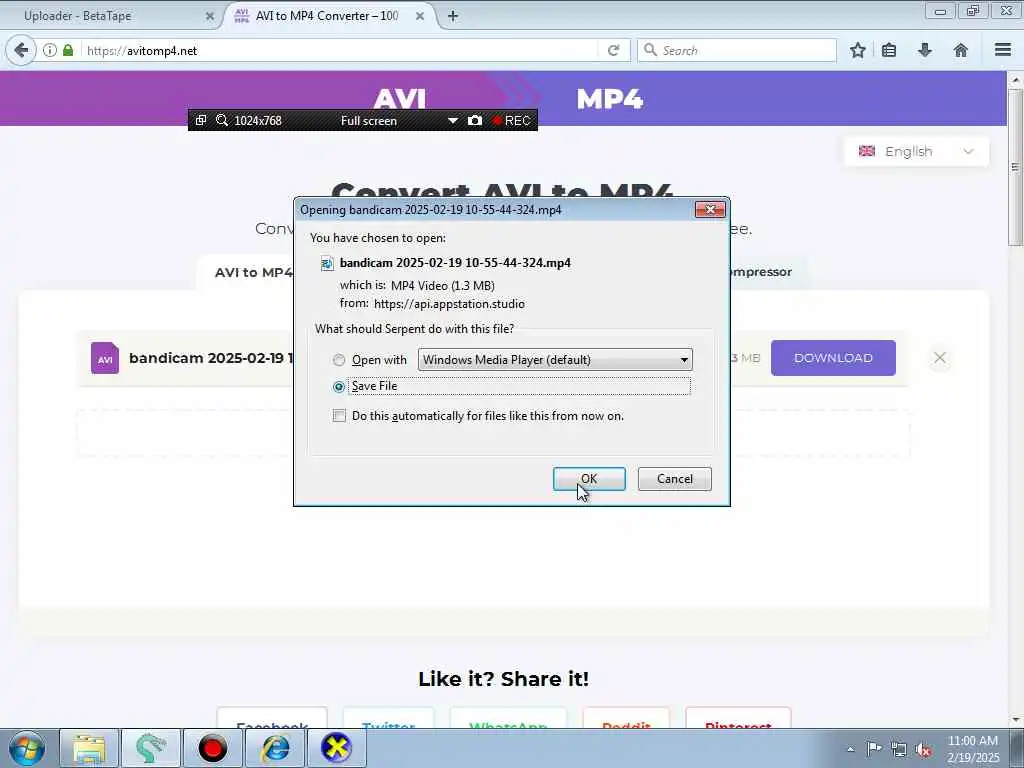Open the bookmarks list icon
The height and width of the screenshot is (768, 1024).
tap(889, 50)
